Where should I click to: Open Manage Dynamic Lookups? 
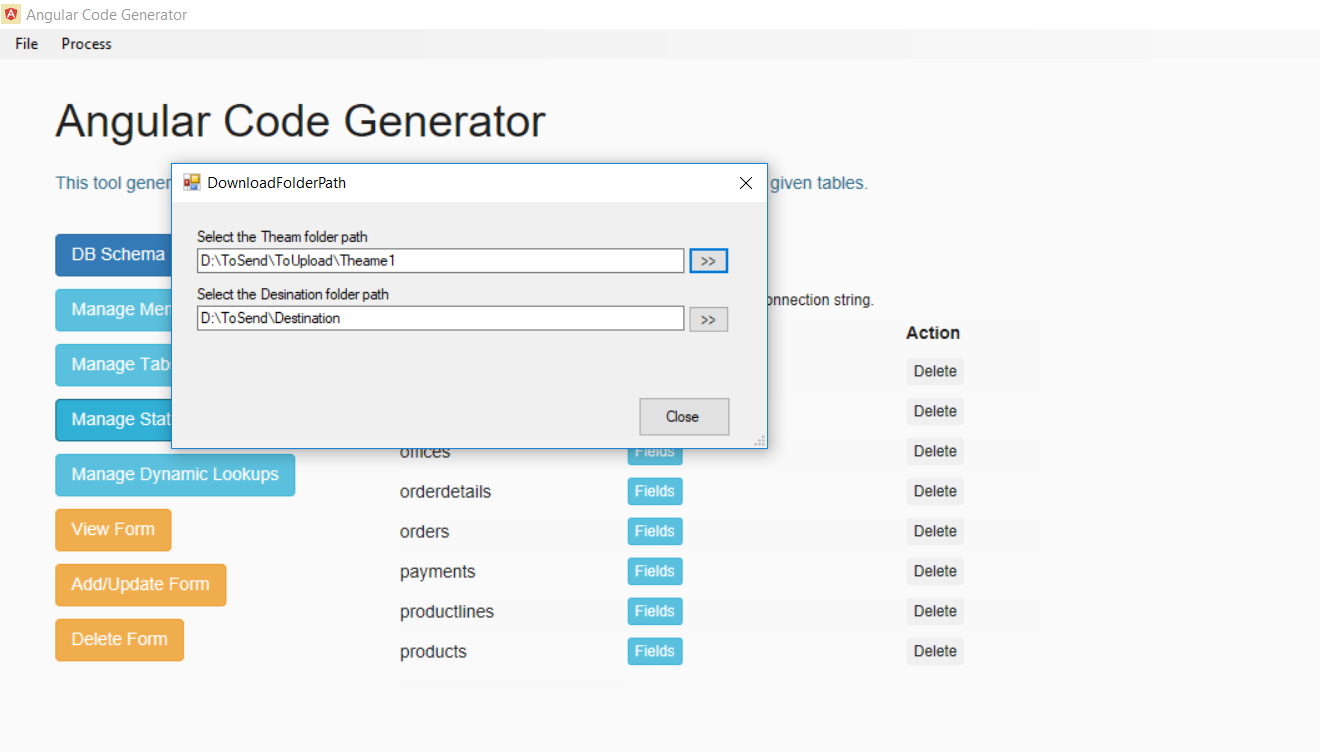point(175,475)
